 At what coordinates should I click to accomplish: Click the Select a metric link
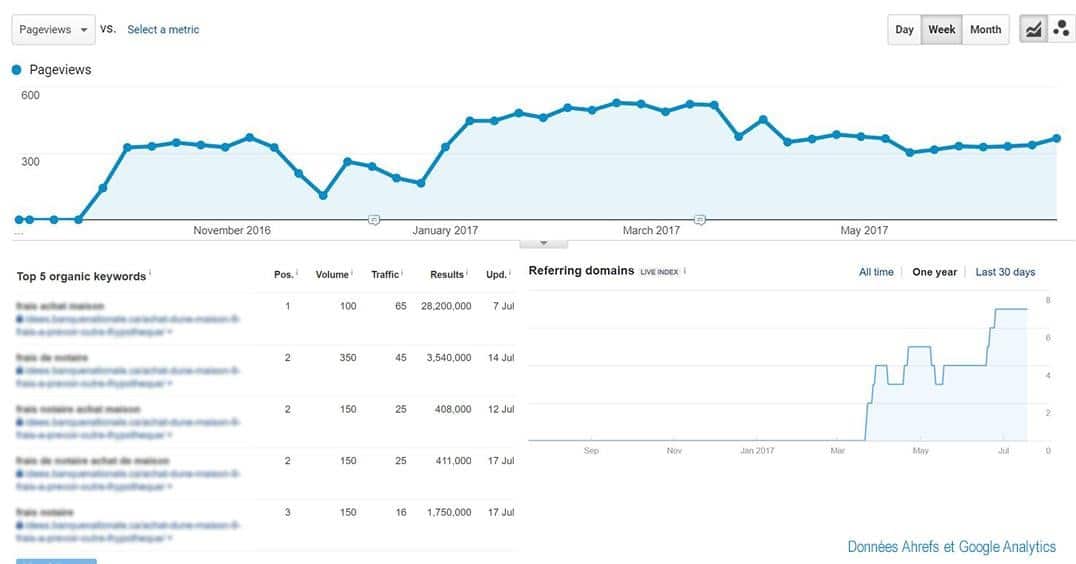tap(163, 30)
